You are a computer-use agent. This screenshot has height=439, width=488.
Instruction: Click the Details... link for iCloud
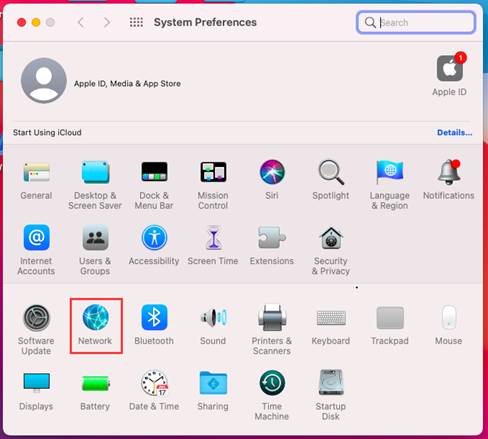pyautogui.click(x=454, y=133)
